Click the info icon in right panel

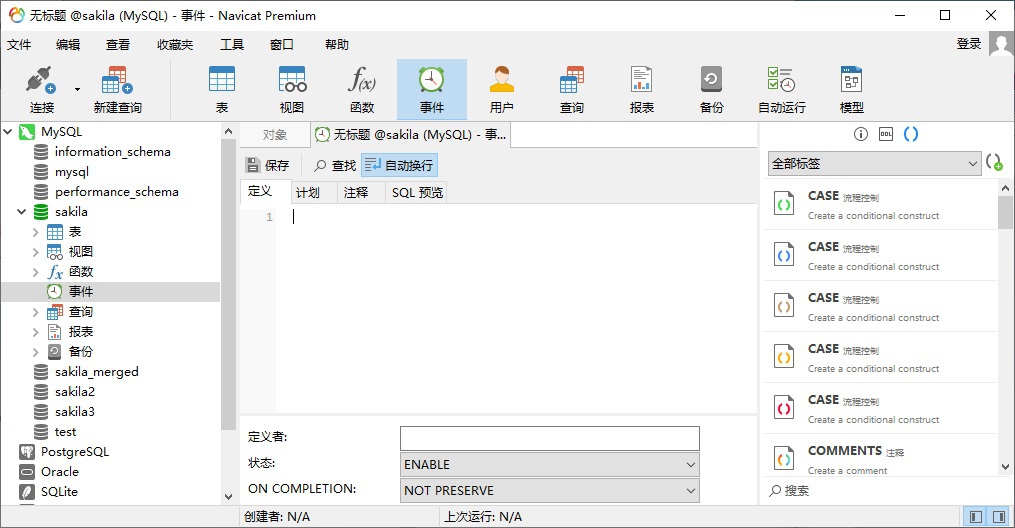tap(860, 134)
